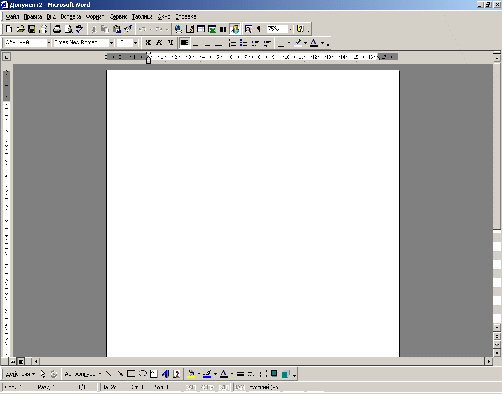Image resolution: width=503 pixels, height=395 pixels.
Task: Open the font size dropdown arrow
Action: (x=135, y=43)
